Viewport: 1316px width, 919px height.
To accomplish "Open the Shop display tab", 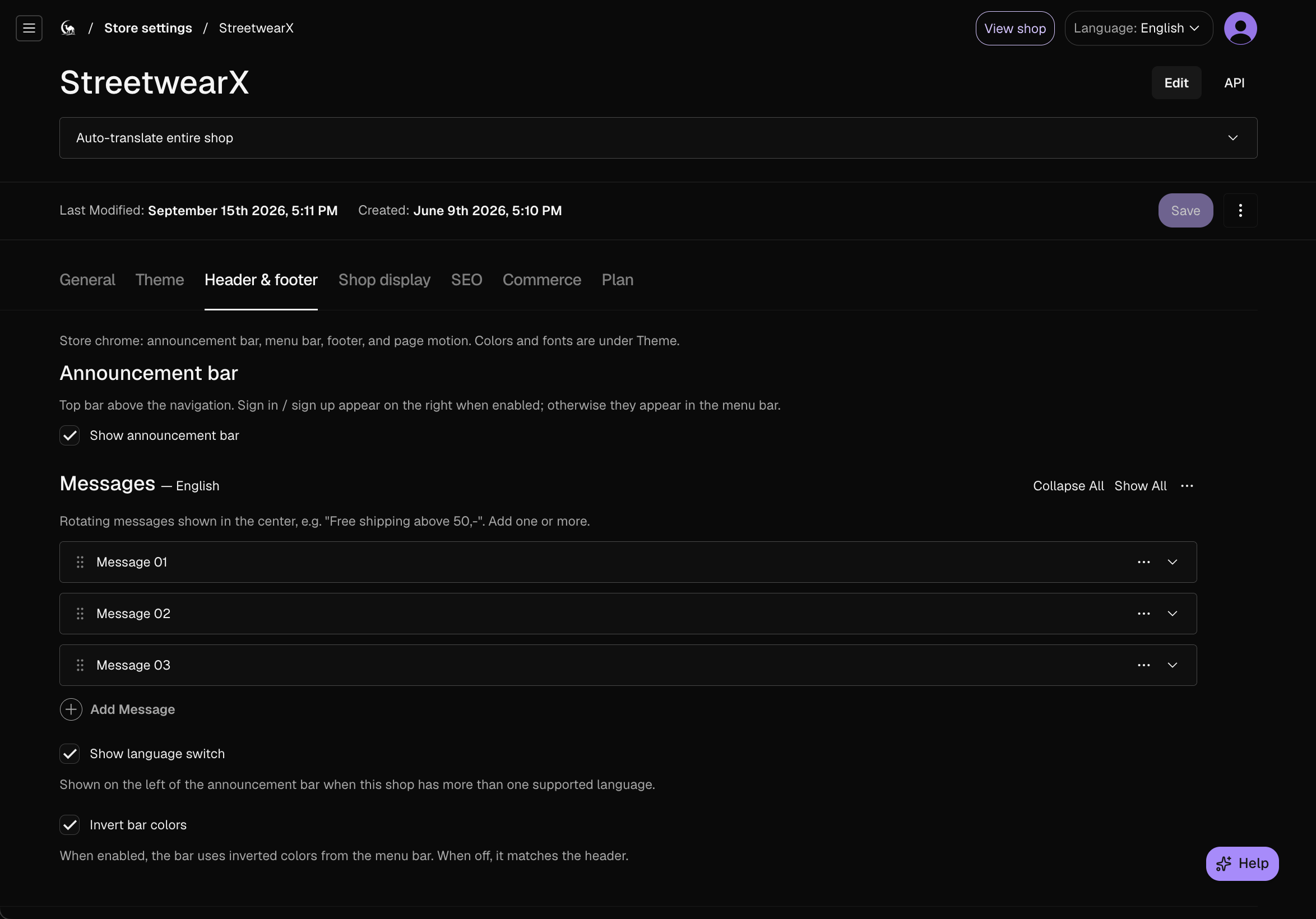I will pos(384,280).
